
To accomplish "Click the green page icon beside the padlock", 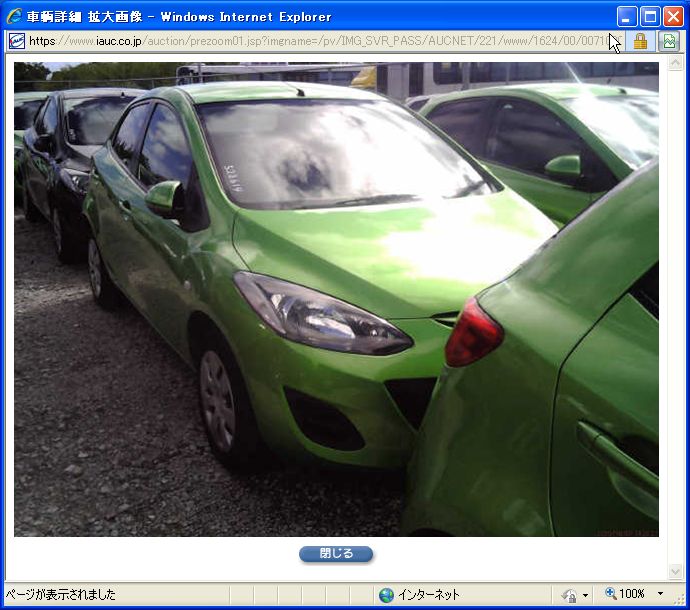I will click(x=669, y=41).
